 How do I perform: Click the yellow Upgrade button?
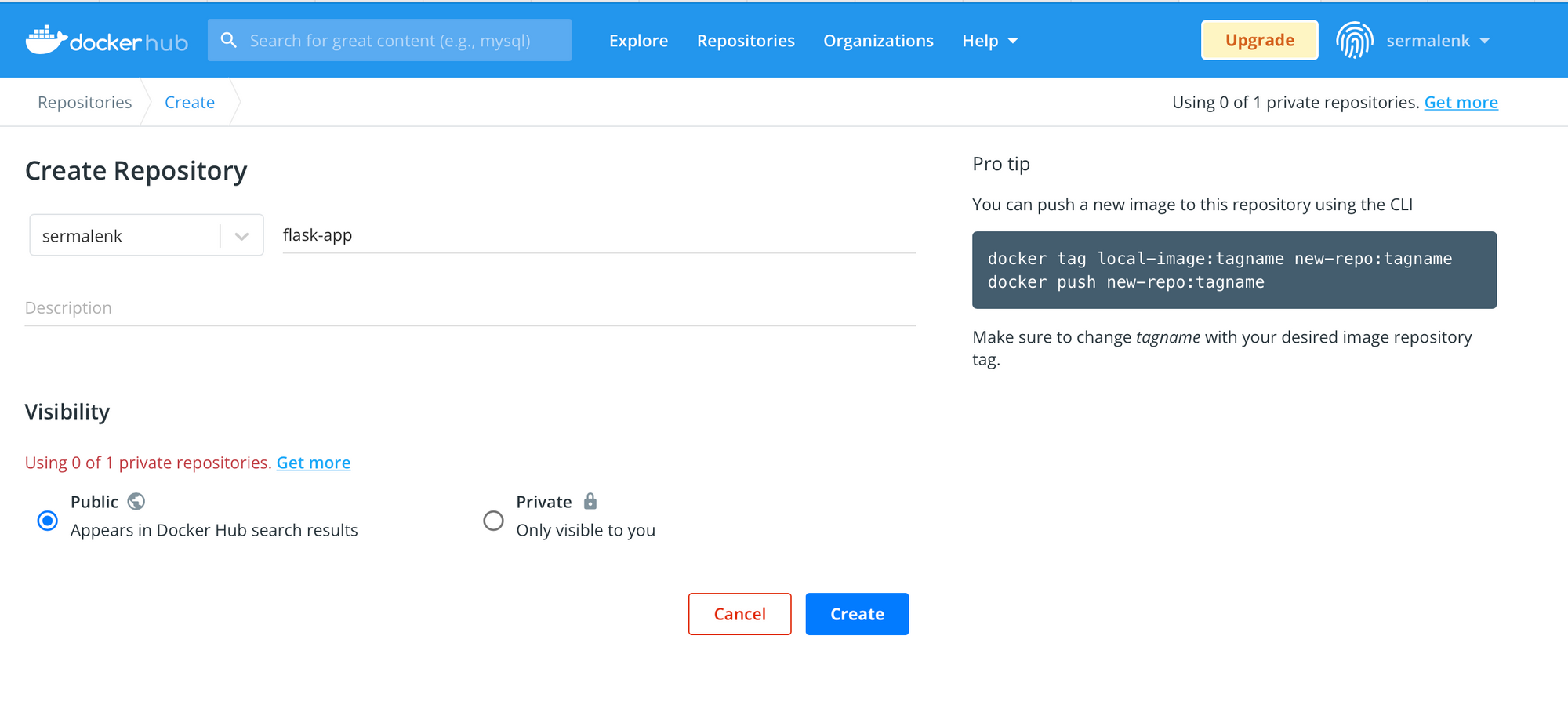click(1259, 40)
